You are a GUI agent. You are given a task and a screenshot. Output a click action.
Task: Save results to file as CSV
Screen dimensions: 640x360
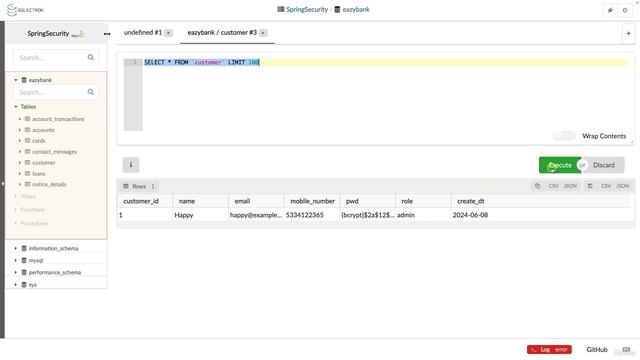click(x=606, y=186)
